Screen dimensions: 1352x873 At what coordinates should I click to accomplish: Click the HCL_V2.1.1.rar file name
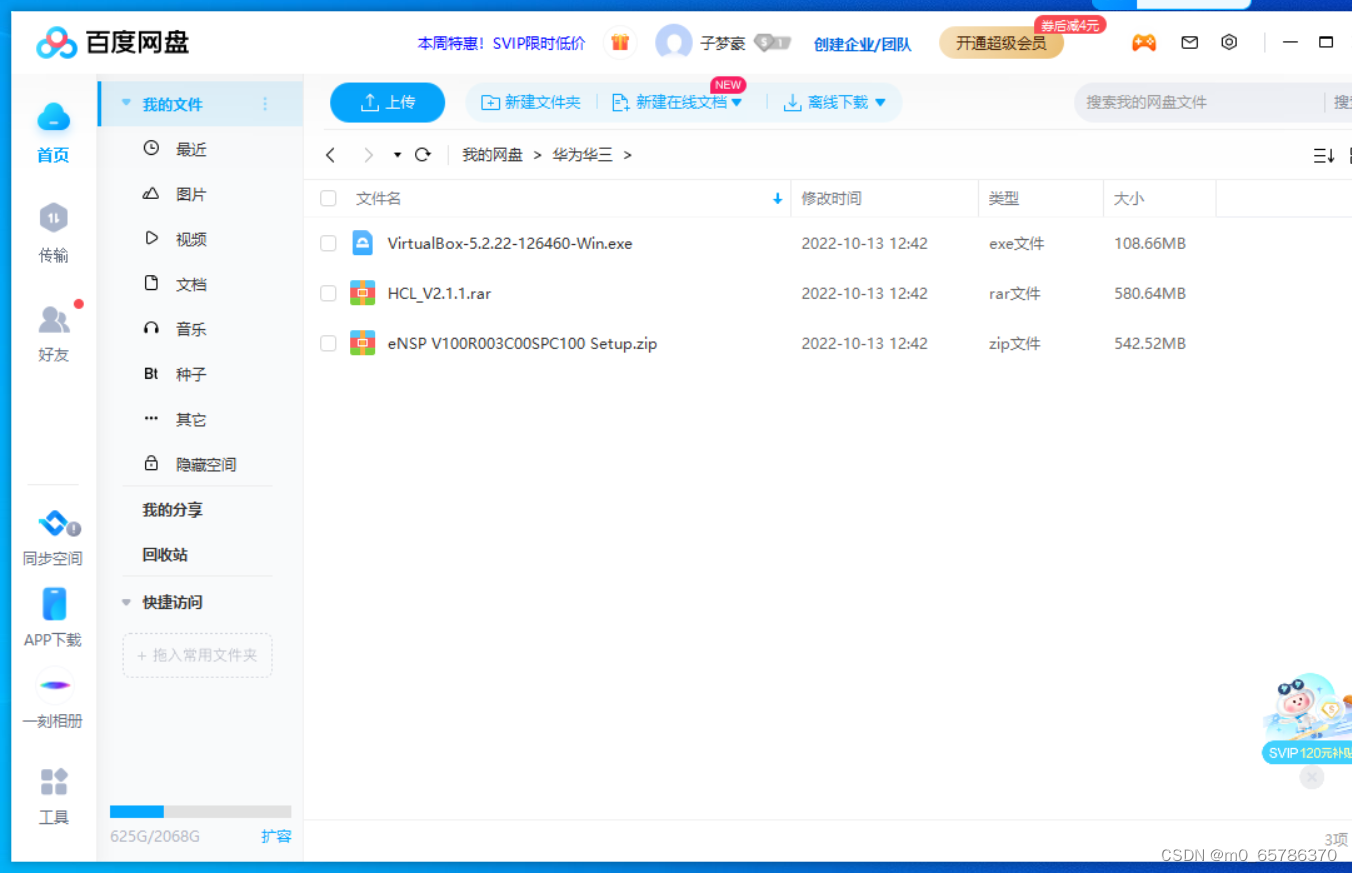[439, 293]
